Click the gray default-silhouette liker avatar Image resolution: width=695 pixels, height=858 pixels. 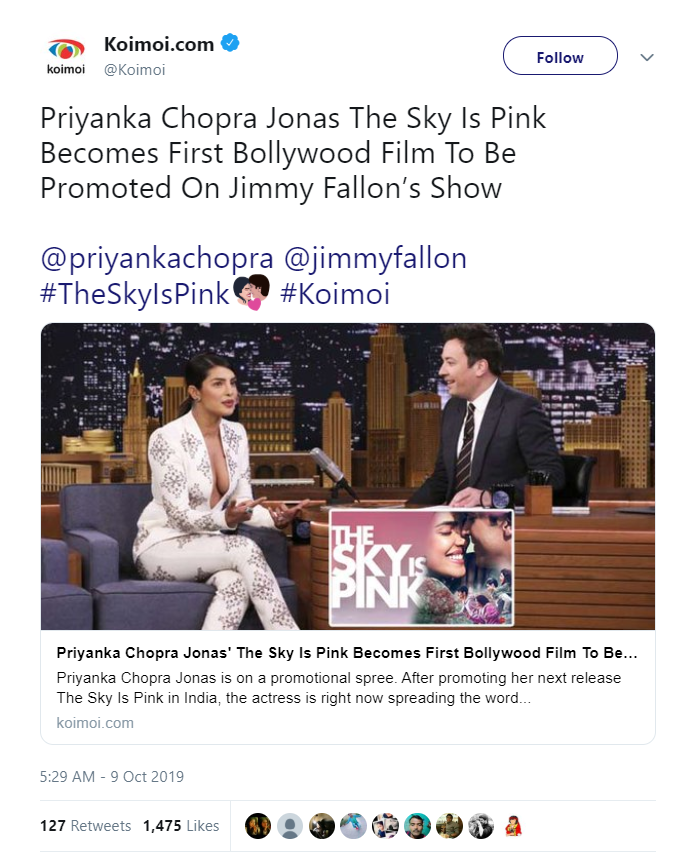click(289, 826)
